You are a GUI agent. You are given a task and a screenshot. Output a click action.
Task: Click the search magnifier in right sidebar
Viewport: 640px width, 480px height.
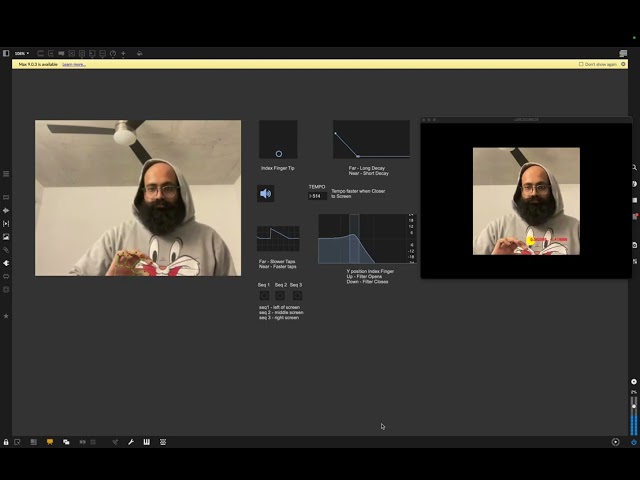(635, 167)
